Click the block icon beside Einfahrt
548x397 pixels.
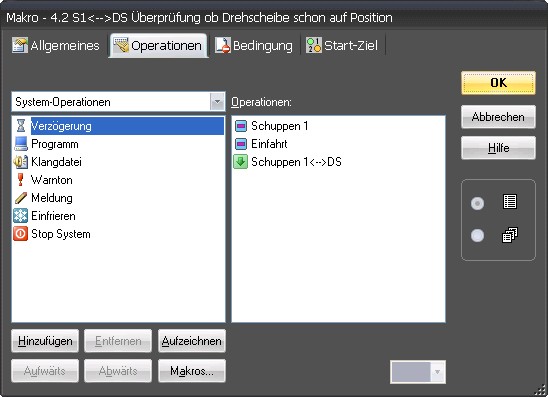(241, 144)
